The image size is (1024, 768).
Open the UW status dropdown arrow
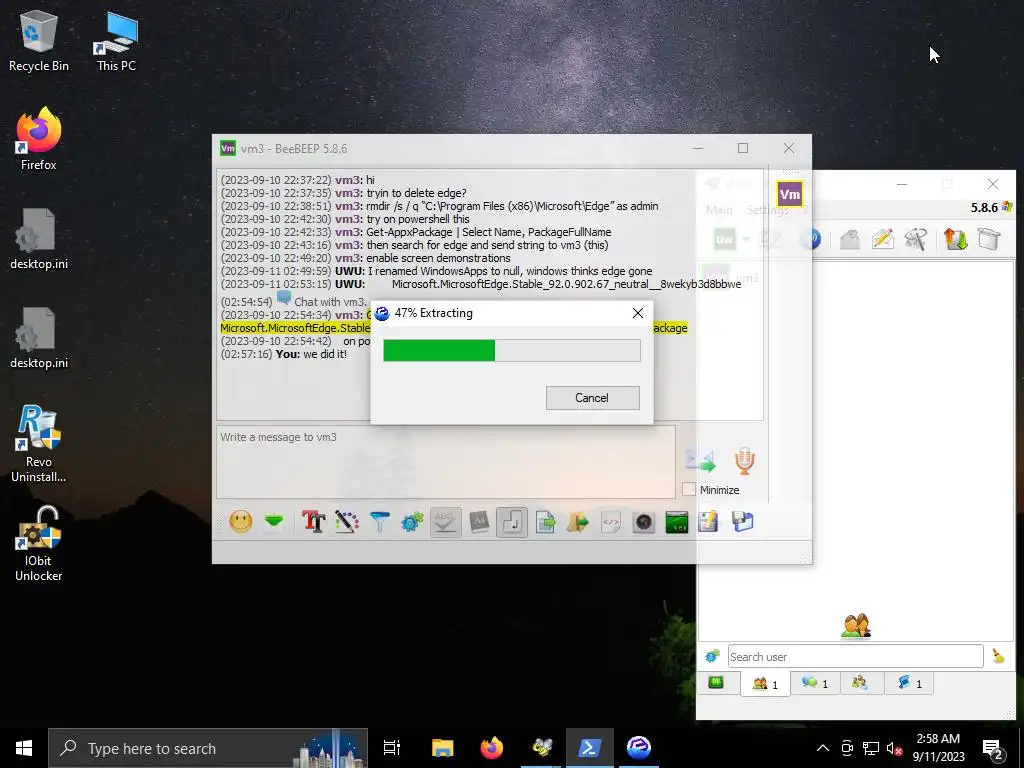[746, 240]
